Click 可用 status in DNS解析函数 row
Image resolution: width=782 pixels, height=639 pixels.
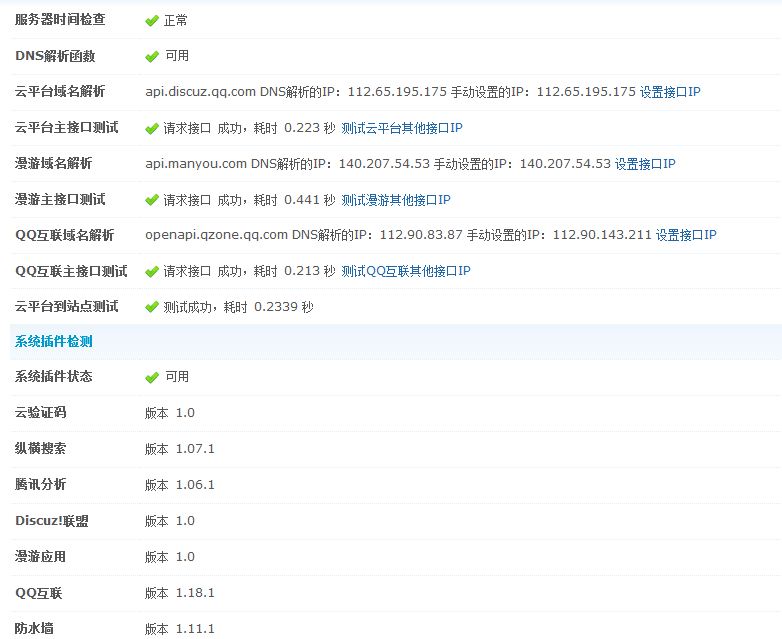pyautogui.click(x=177, y=56)
